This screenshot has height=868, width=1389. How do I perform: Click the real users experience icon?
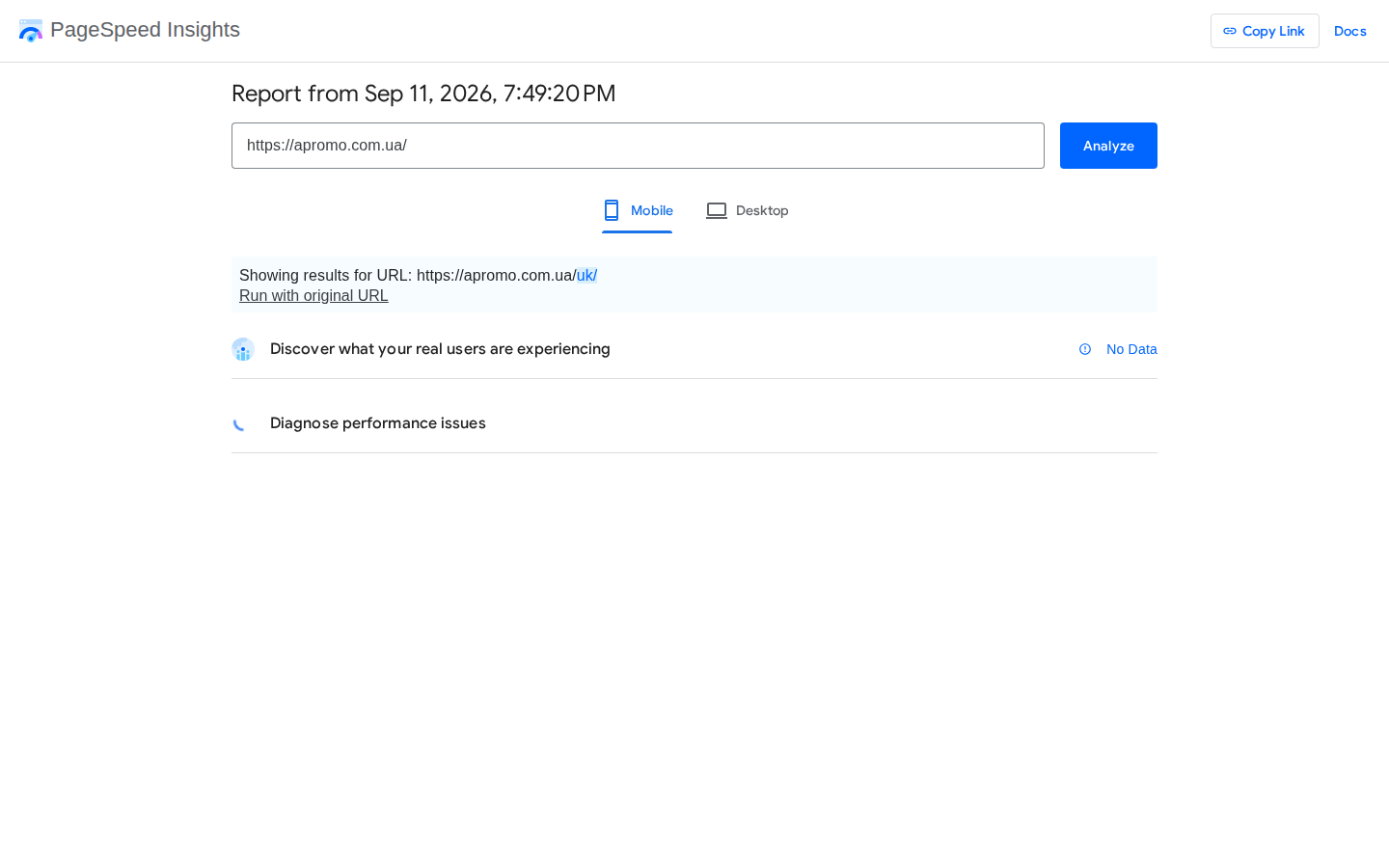tap(243, 349)
